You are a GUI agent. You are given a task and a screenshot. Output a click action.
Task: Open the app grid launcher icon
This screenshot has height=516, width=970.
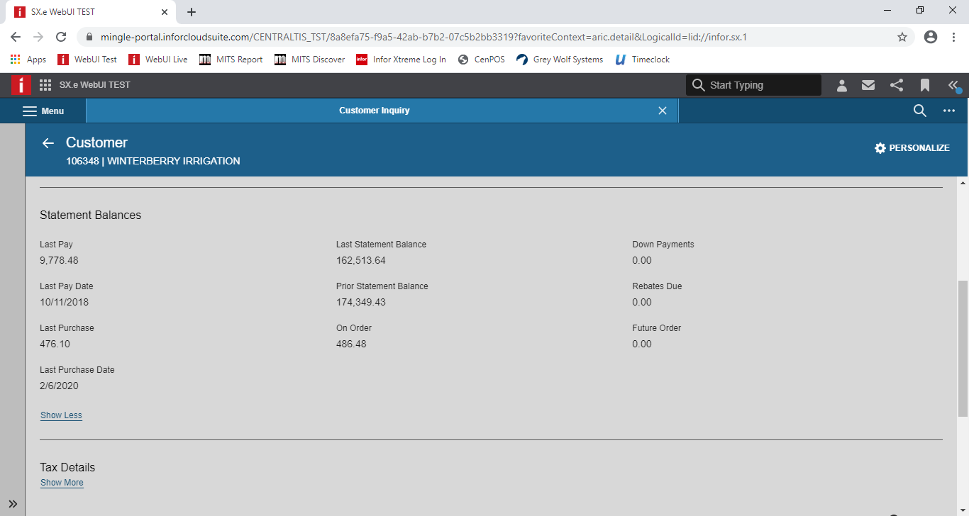(45, 85)
